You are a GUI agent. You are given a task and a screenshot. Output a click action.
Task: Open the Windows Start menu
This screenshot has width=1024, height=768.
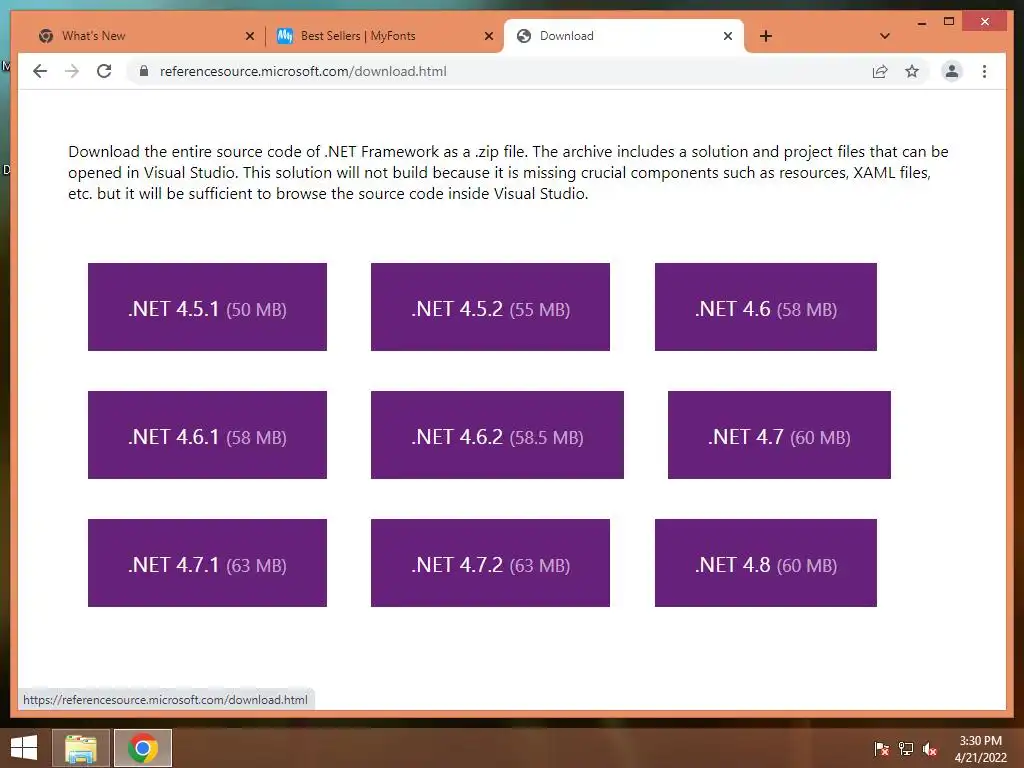point(24,748)
